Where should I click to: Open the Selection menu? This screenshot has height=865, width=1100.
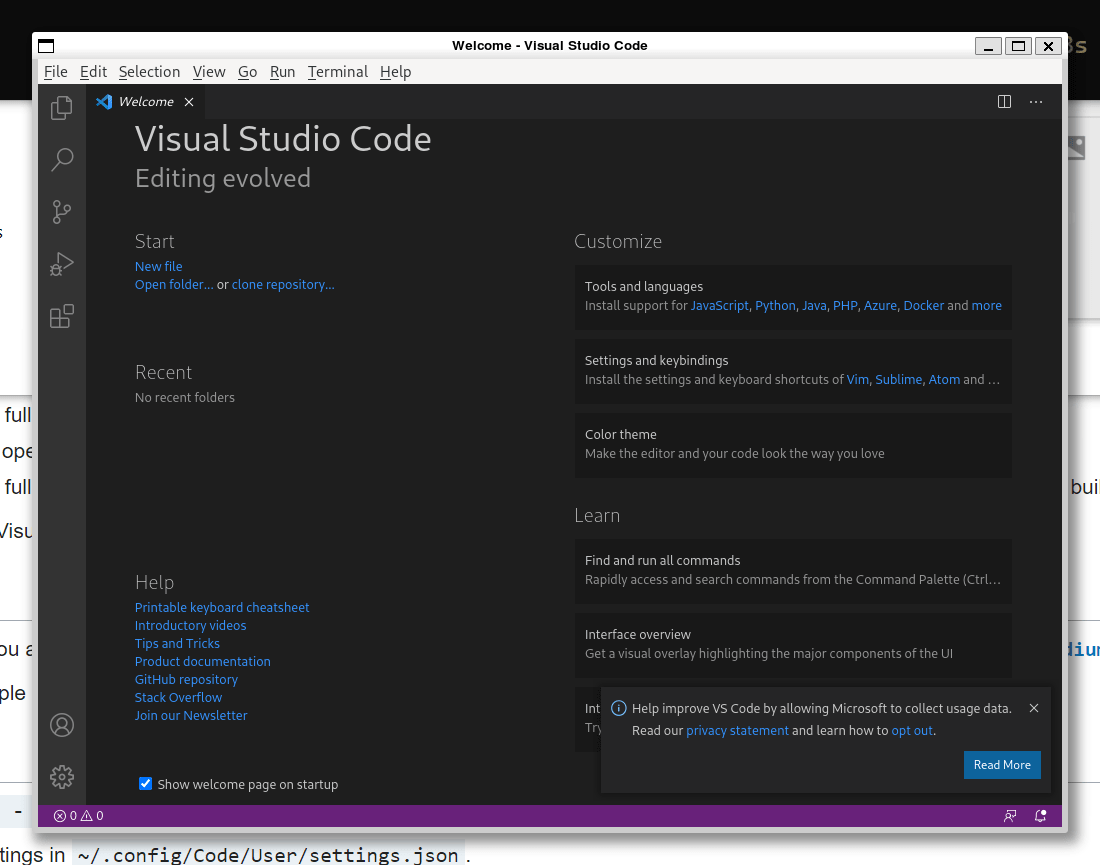pyautogui.click(x=149, y=72)
